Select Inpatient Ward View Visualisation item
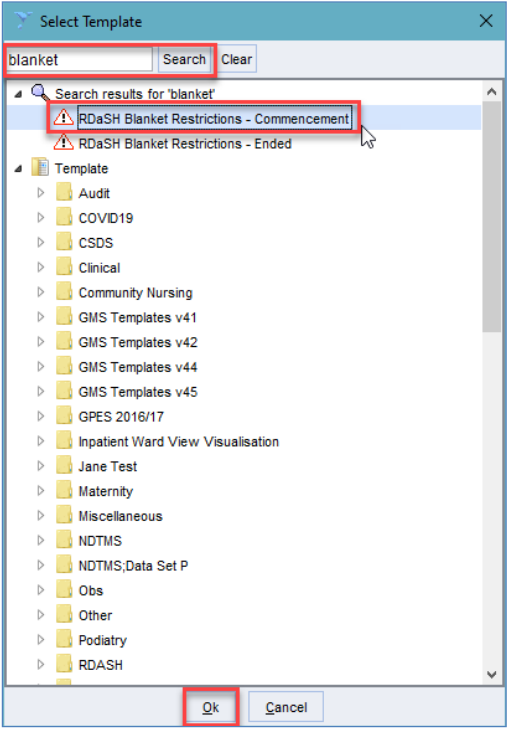The width and height of the screenshot is (509, 729). [x=178, y=441]
